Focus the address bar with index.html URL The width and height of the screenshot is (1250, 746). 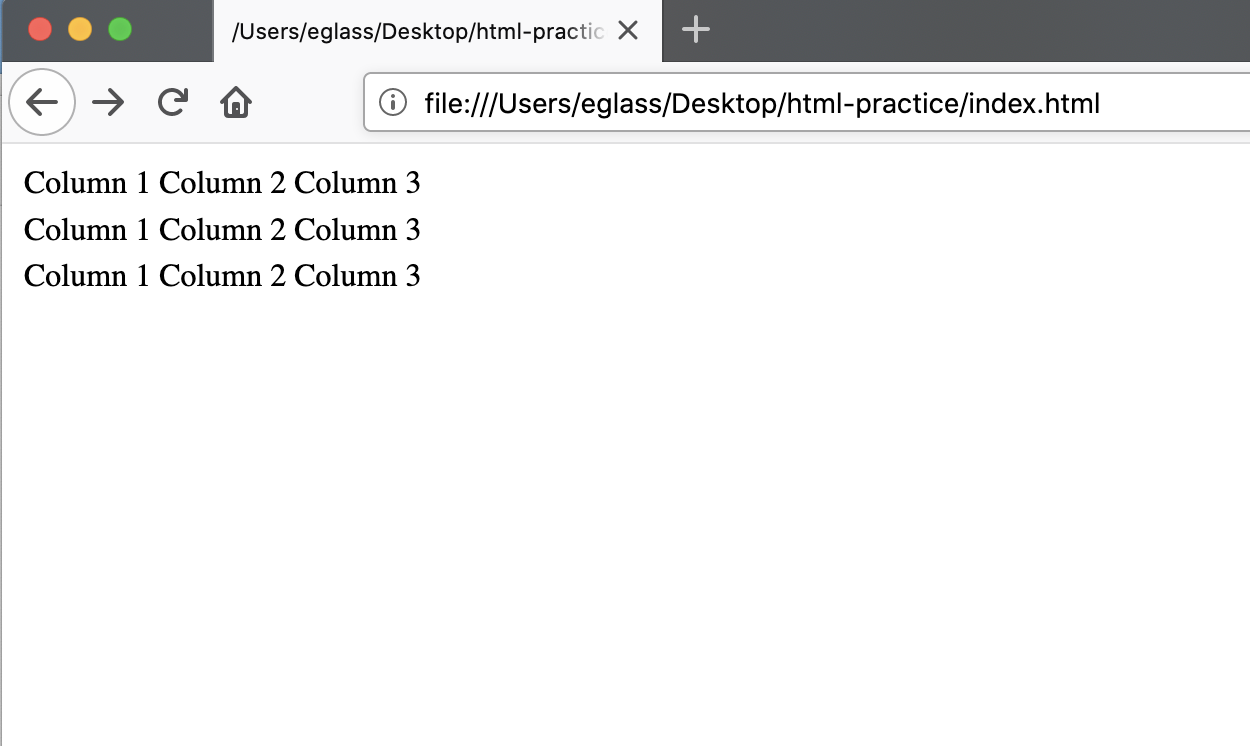click(x=808, y=102)
